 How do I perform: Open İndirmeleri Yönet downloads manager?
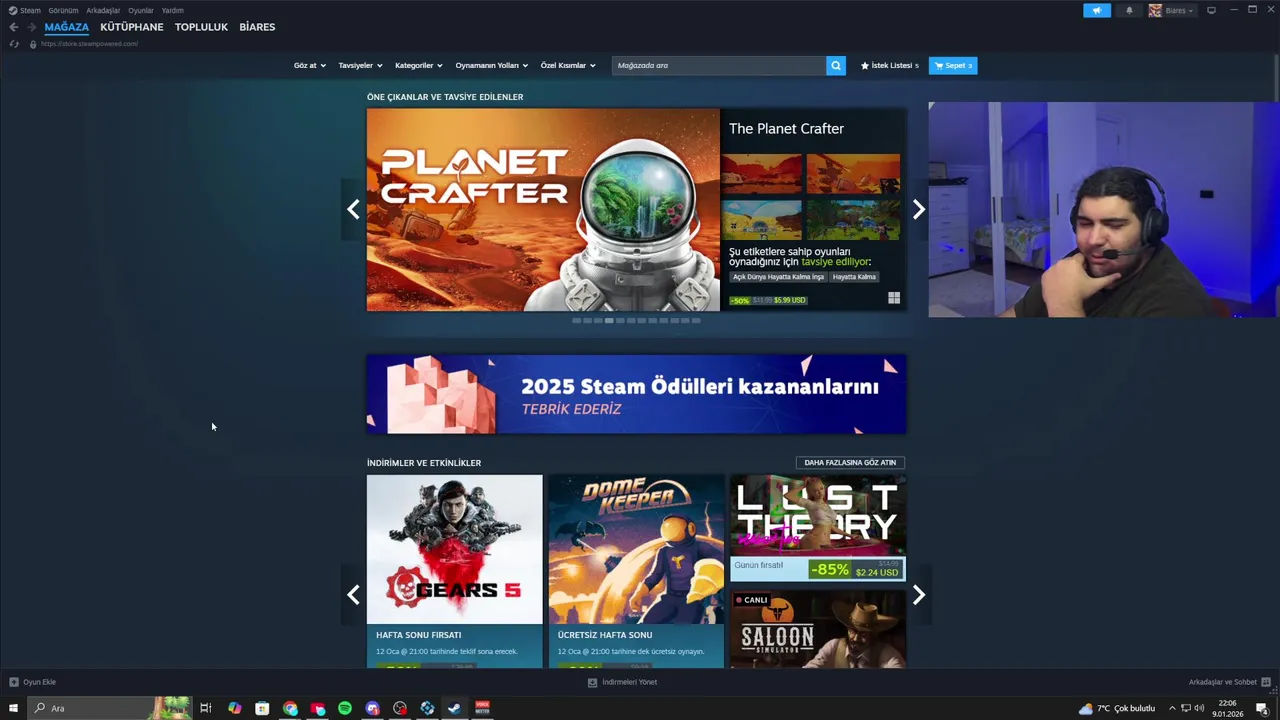coord(622,682)
